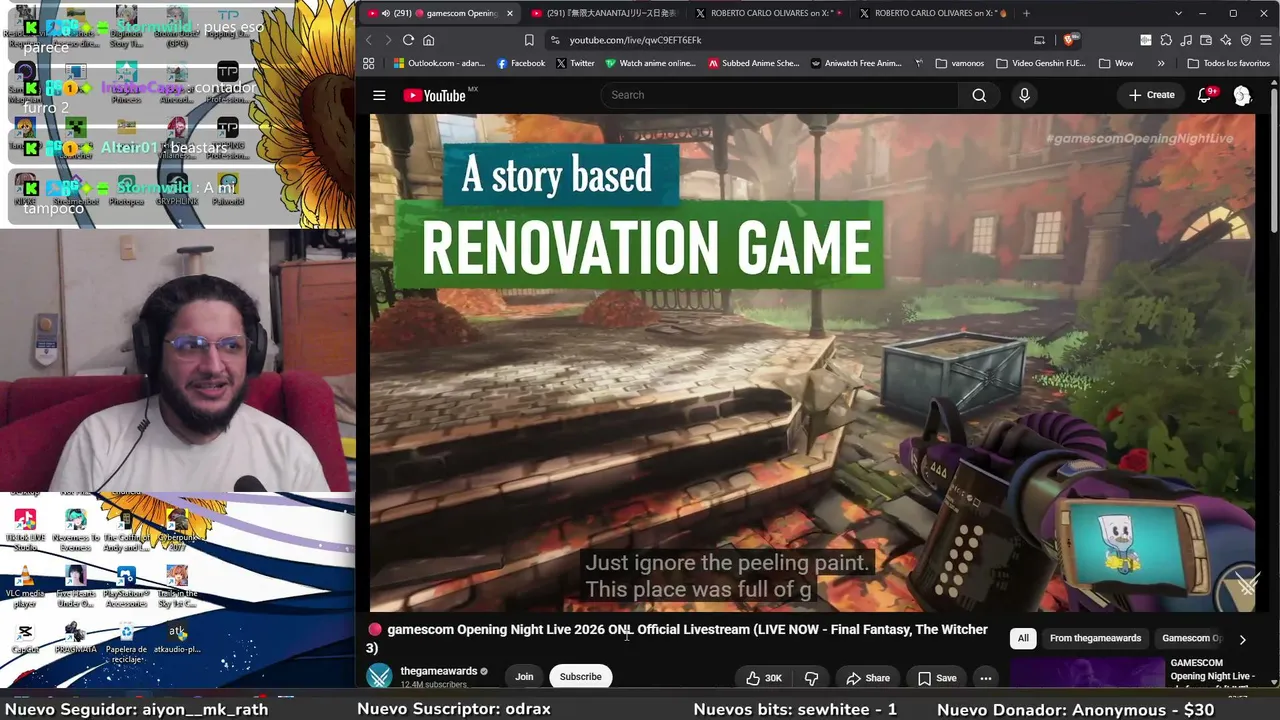This screenshot has width=1280, height=720.
Task: Open atkaudio-pl desktop icon
Action: click(x=177, y=638)
